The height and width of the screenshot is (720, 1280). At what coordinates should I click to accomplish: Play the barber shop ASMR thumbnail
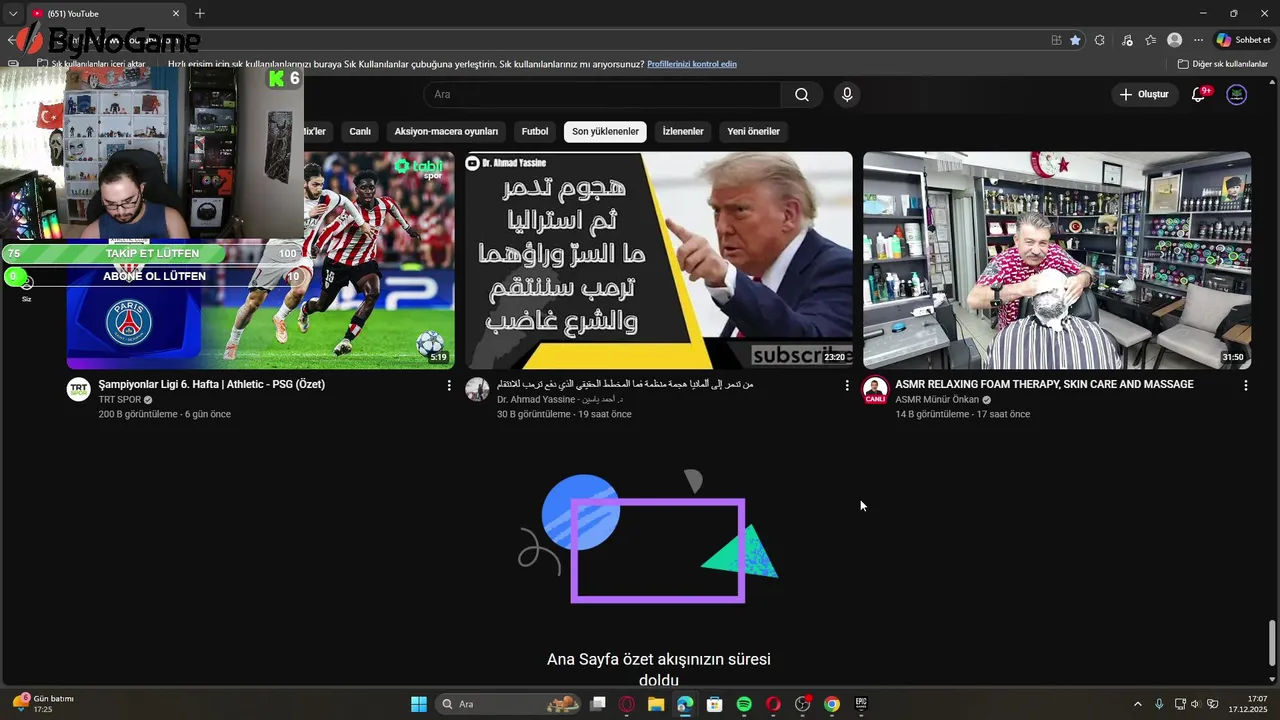pyautogui.click(x=1057, y=260)
